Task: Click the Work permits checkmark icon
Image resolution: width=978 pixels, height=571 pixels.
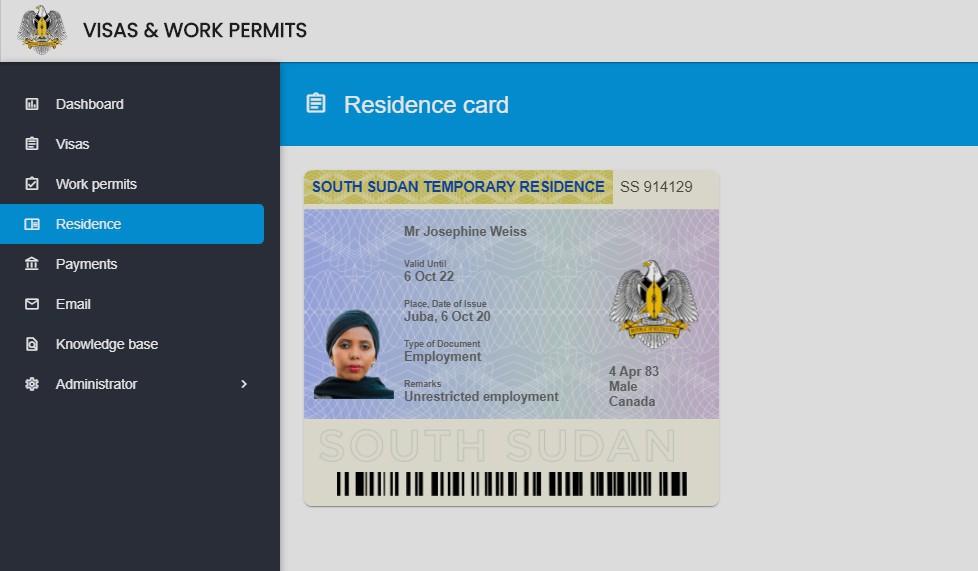Action: (32, 184)
